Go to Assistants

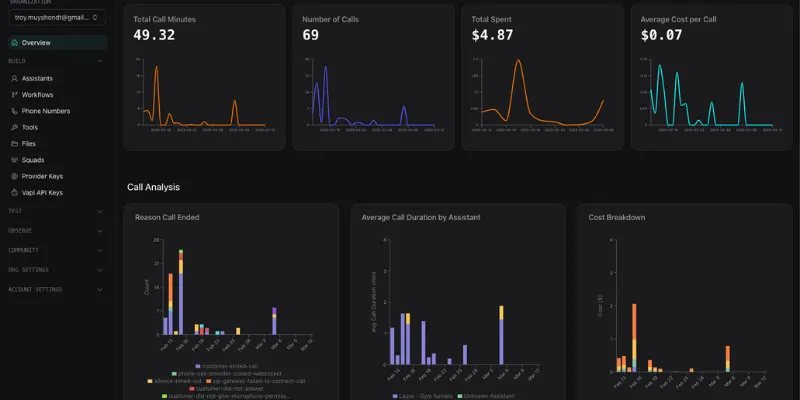[x=37, y=79]
